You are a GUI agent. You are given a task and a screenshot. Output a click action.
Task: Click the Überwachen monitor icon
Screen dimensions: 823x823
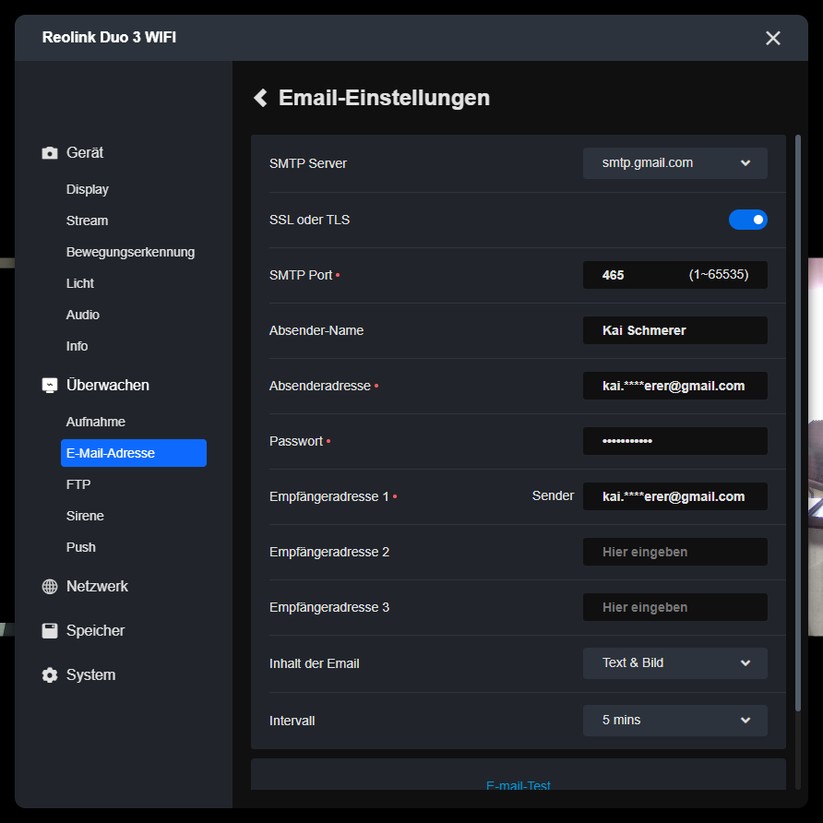coord(49,385)
